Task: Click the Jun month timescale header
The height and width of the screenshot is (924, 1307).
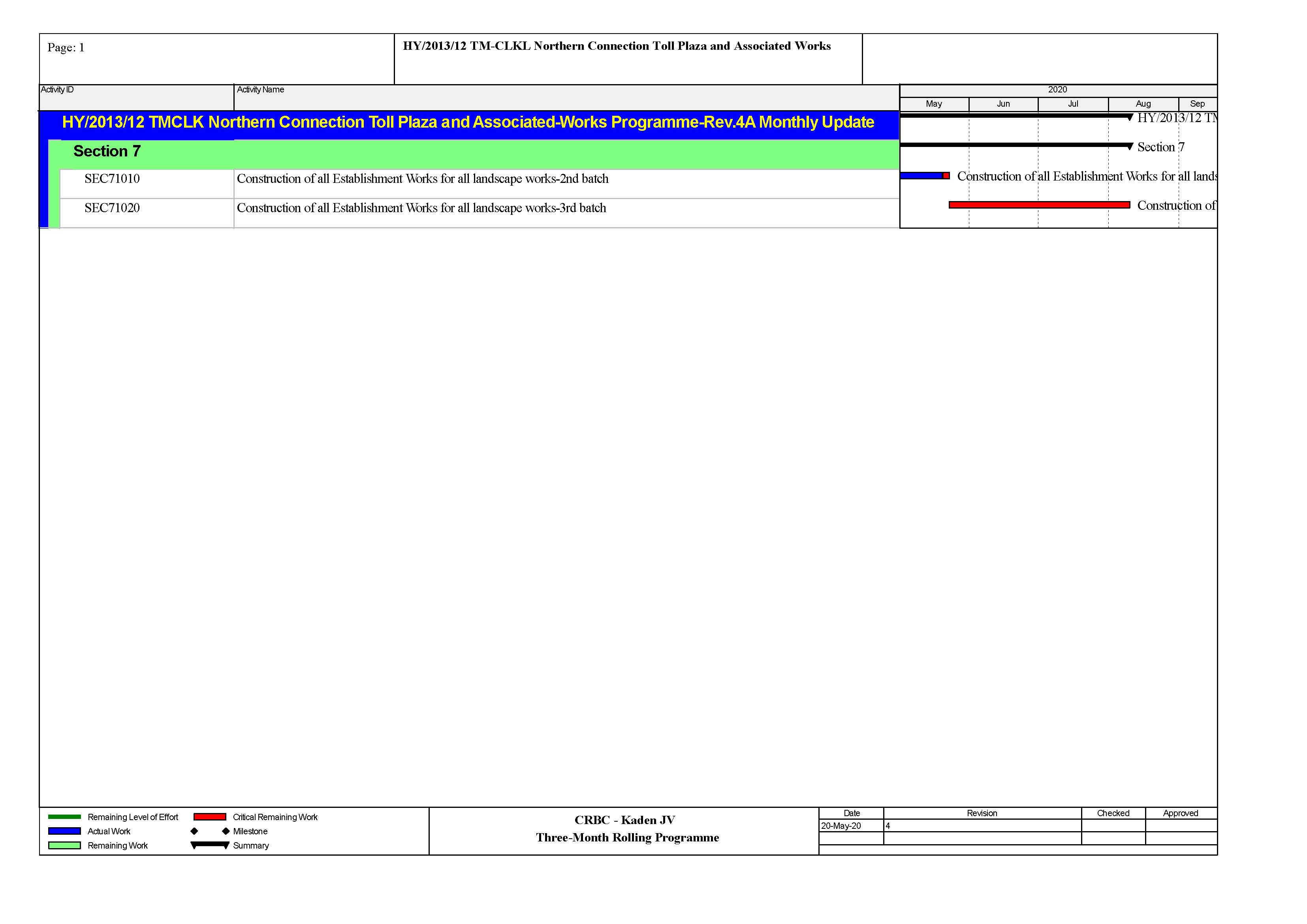Action: pos(1003,104)
